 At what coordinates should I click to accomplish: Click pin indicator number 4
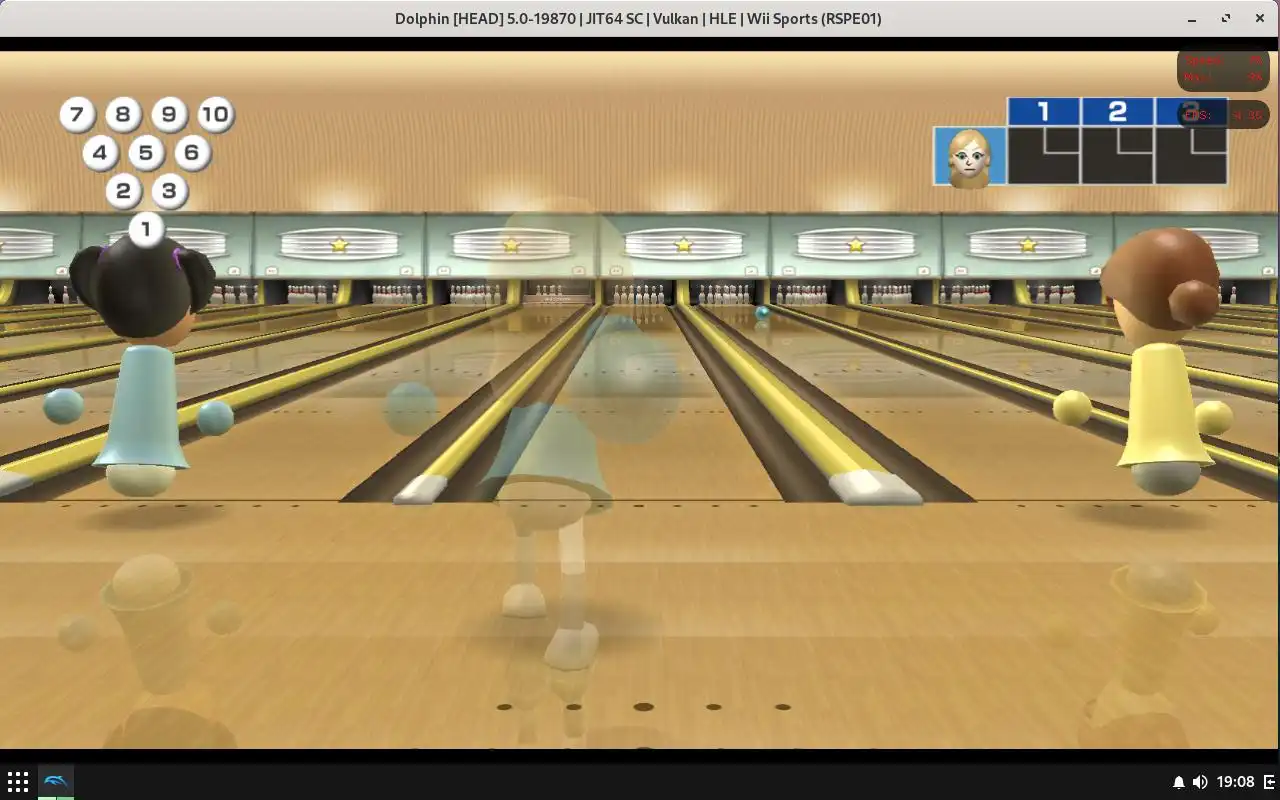(100, 153)
